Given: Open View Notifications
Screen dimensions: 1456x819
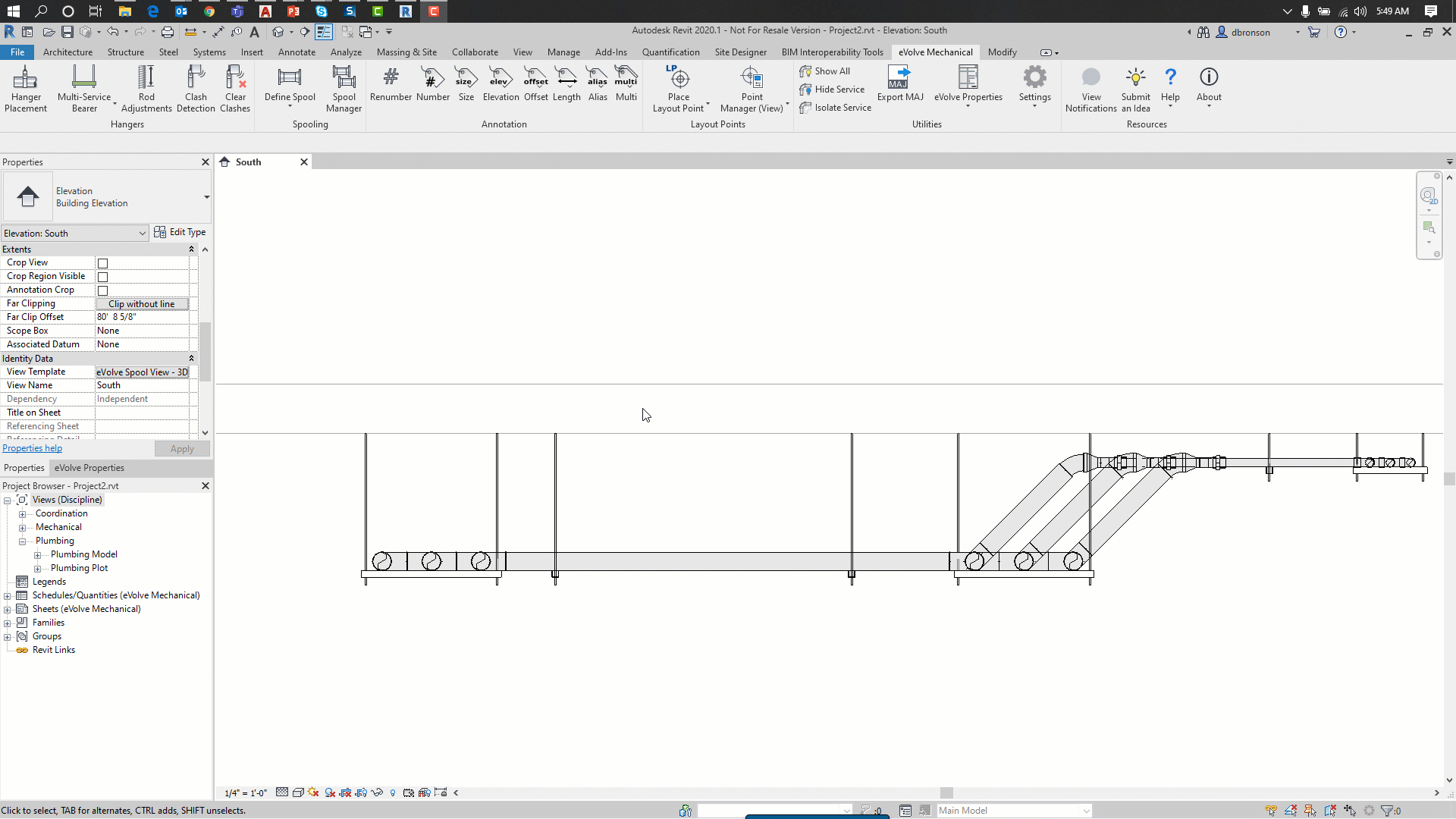Looking at the screenshot, I should [1091, 88].
